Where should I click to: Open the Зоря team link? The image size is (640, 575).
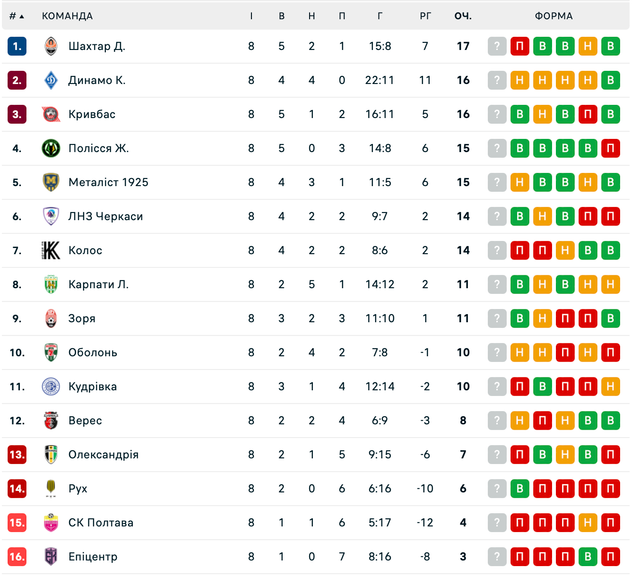[82, 318]
